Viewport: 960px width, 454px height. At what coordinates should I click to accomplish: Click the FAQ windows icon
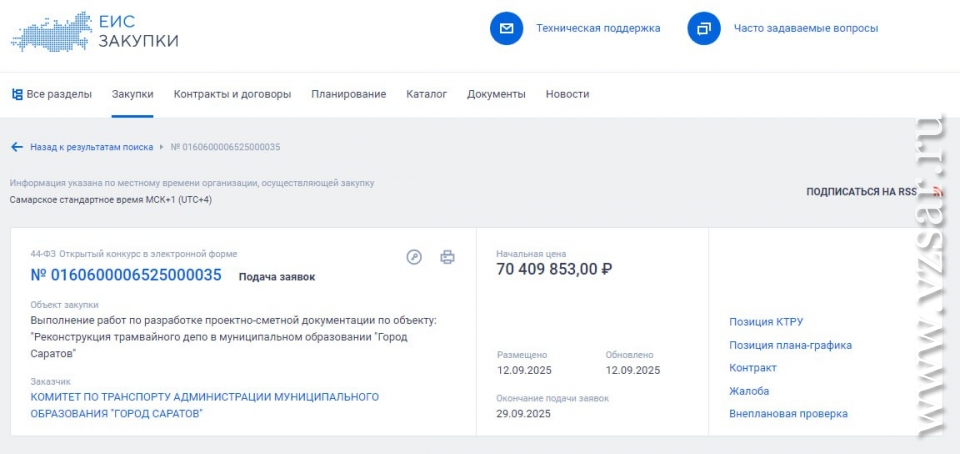tap(704, 28)
